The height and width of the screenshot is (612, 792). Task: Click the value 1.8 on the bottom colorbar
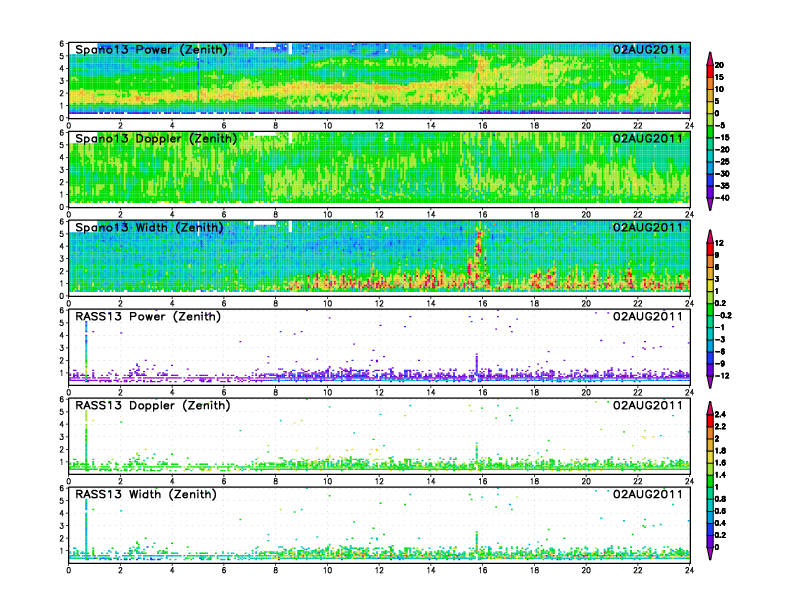click(x=720, y=451)
